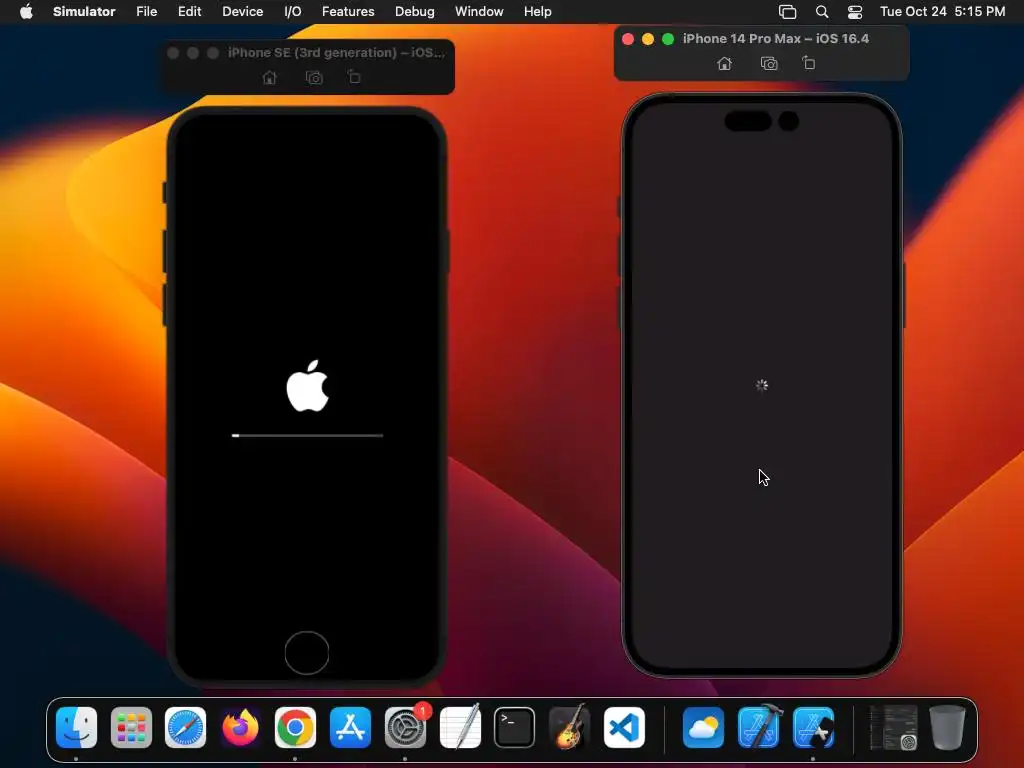Open the Features menu

tap(348, 11)
